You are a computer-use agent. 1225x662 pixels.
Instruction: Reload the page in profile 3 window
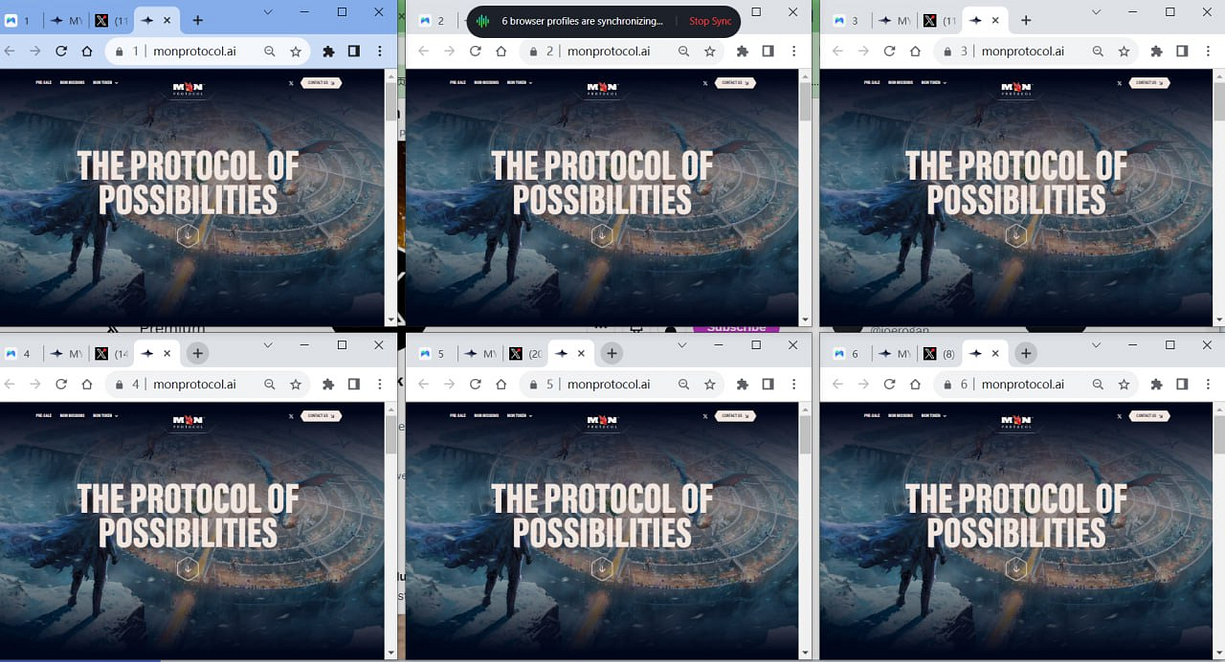pyautogui.click(x=889, y=51)
